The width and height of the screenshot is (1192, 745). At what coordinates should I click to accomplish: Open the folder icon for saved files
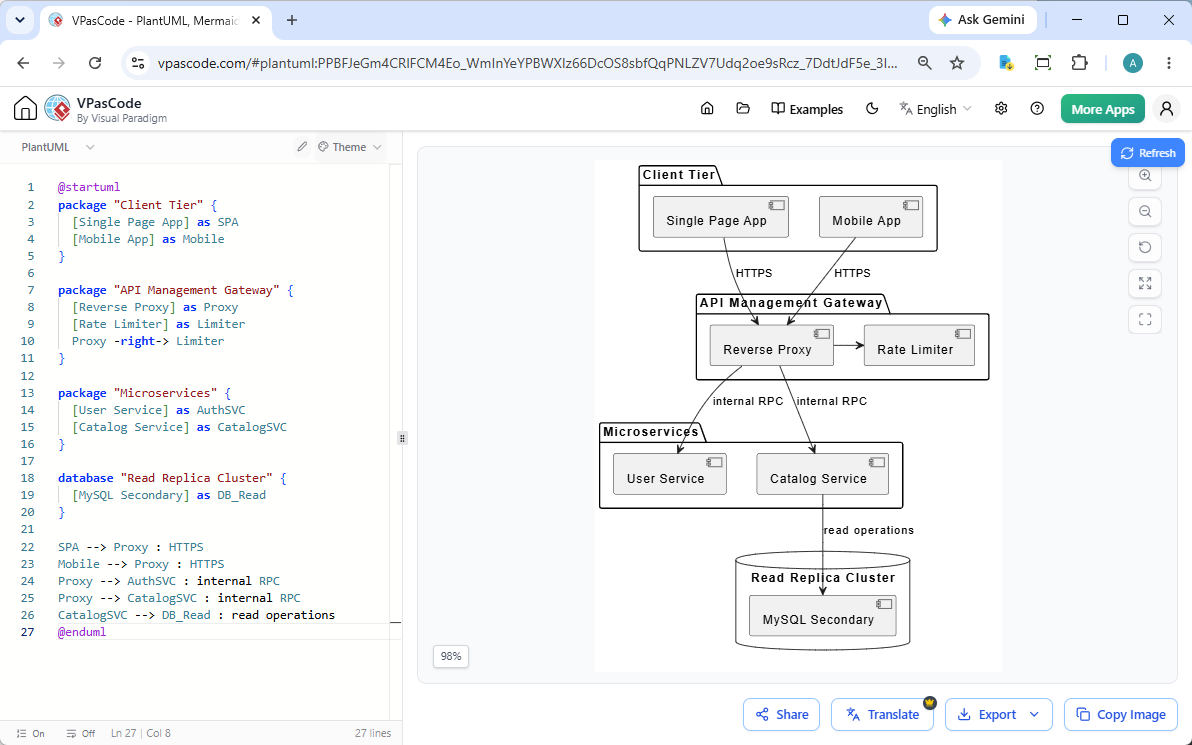click(x=743, y=109)
